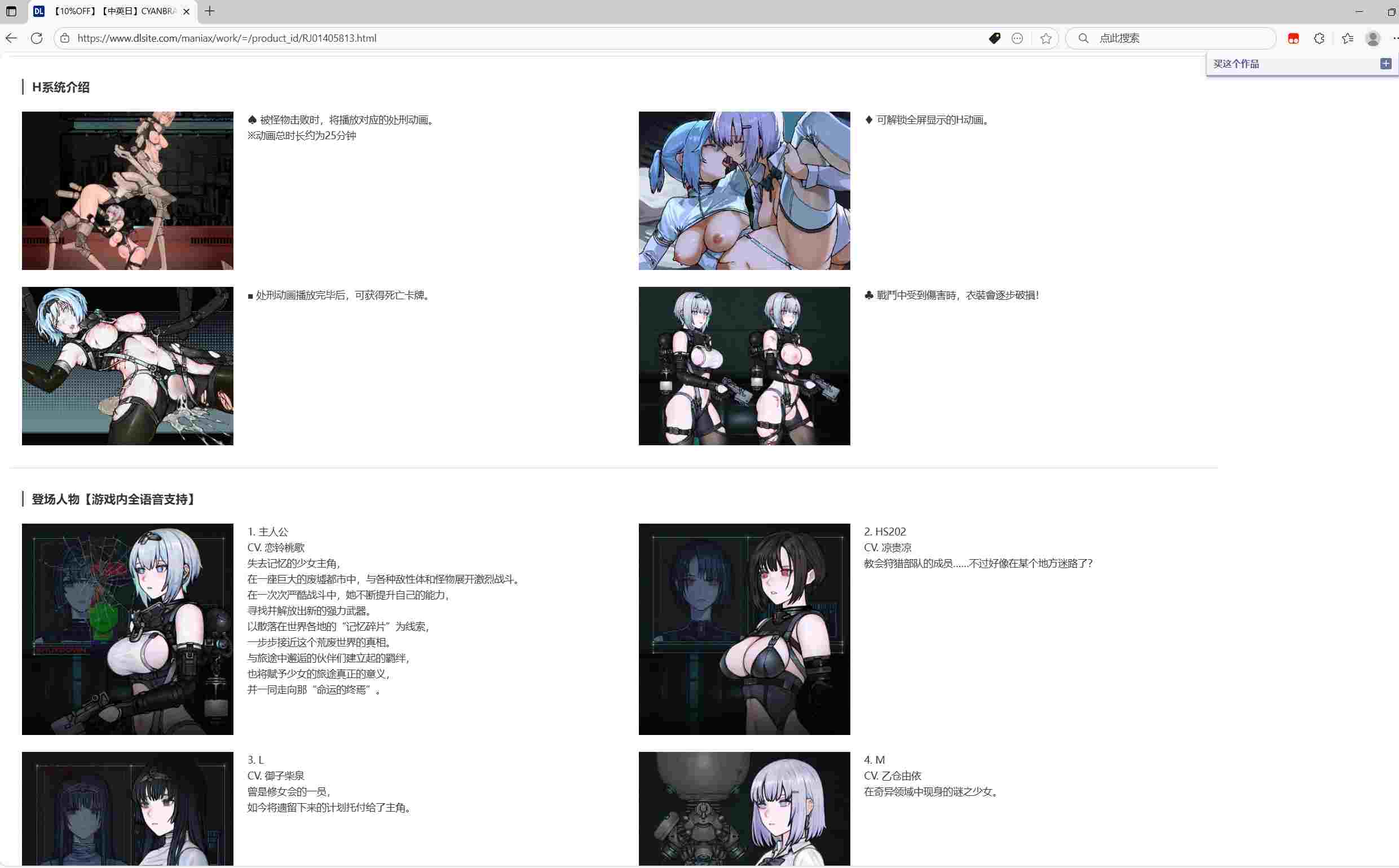The image size is (1399, 868).
Task: Click the 买这个作品 label
Action: pyautogui.click(x=1236, y=64)
